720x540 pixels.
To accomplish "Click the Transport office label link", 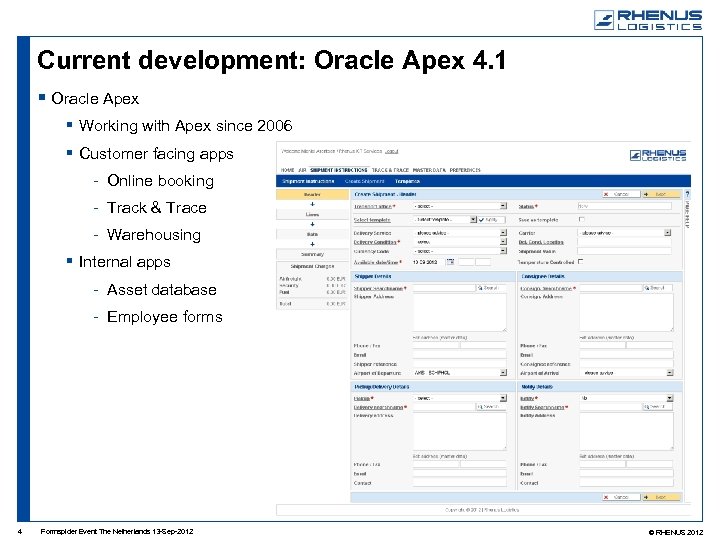I will click(x=372, y=207).
